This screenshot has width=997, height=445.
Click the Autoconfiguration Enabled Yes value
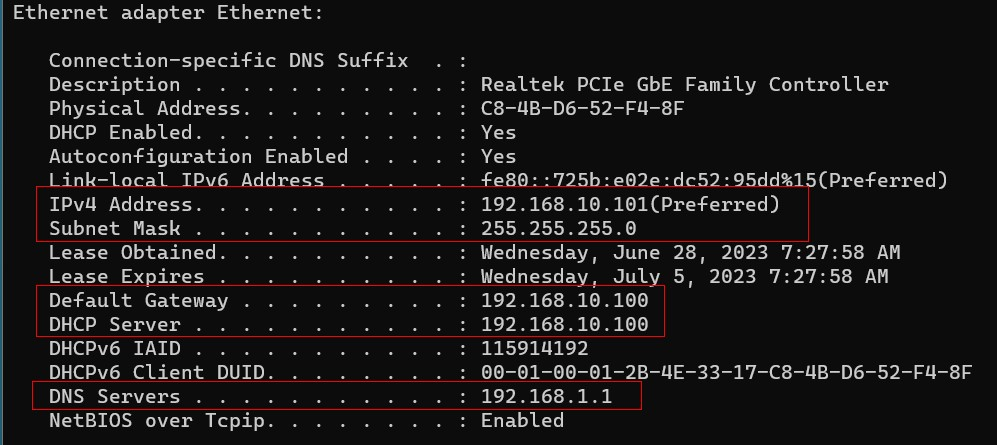tap(498, 156)
